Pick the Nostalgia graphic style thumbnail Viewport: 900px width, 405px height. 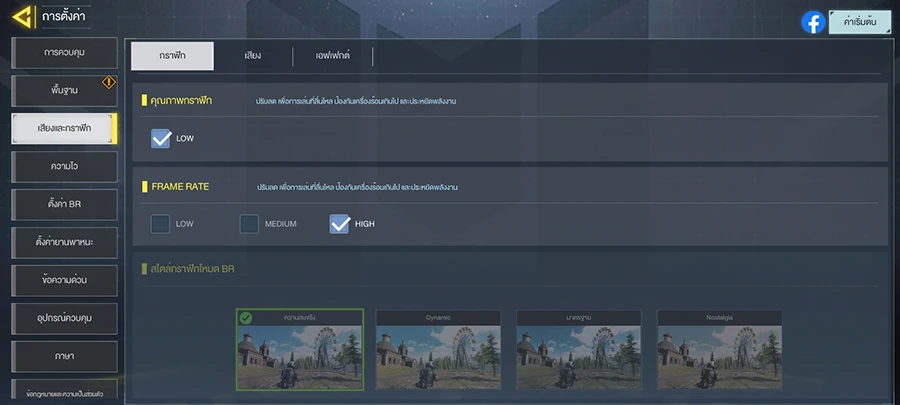tap(719, 352)
